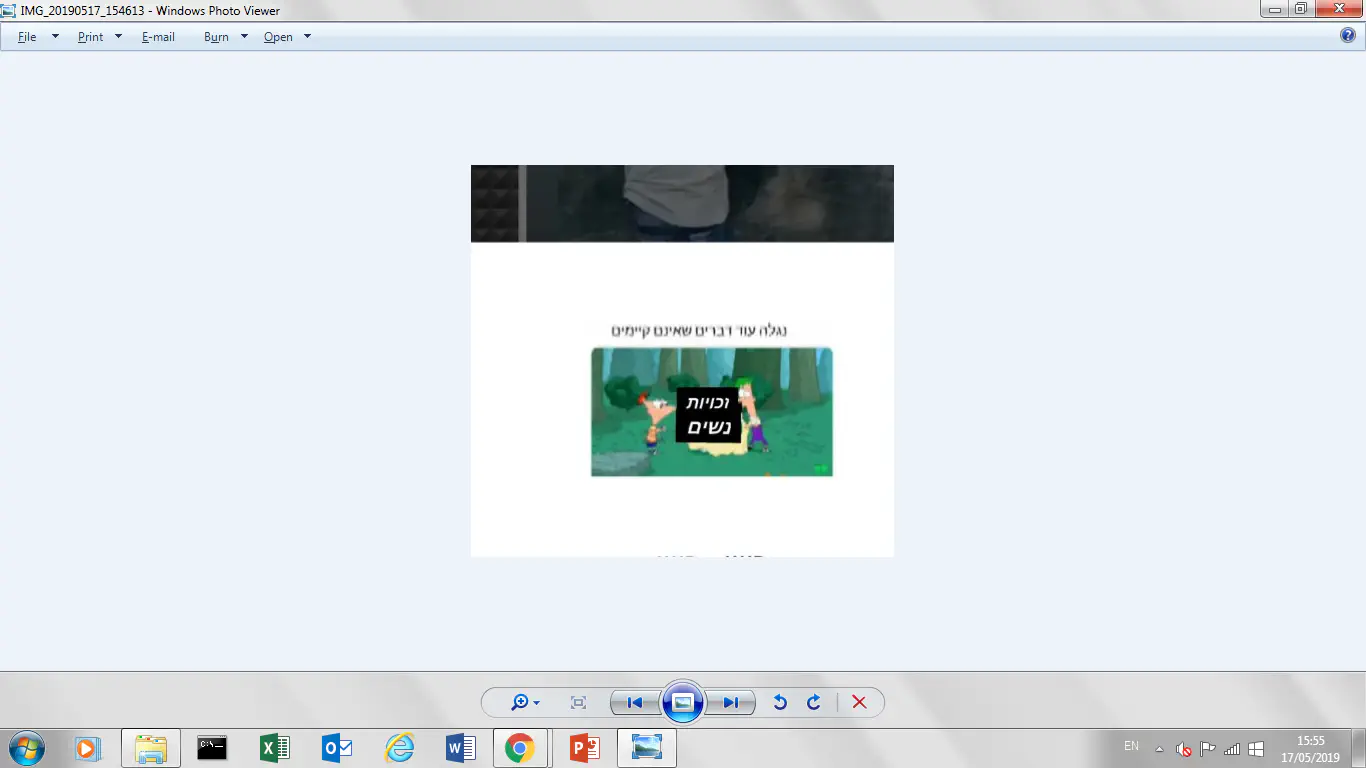Click the EN language indicator
1366x768 pixels.
[x=1131, y=746]
